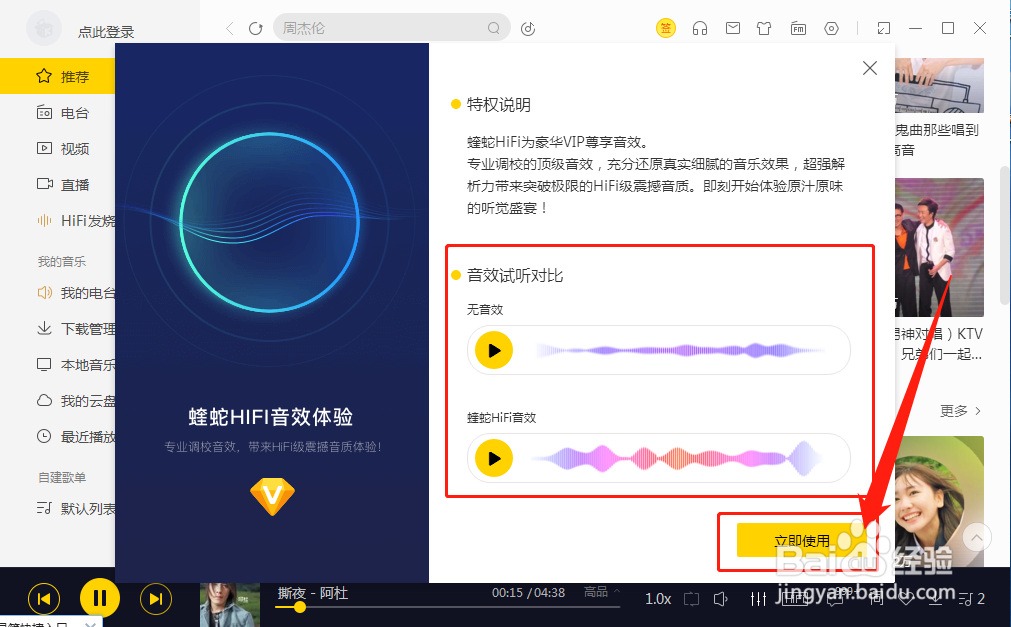Click the back navigation arrow
1011x627 pixels.
(230, 28)
